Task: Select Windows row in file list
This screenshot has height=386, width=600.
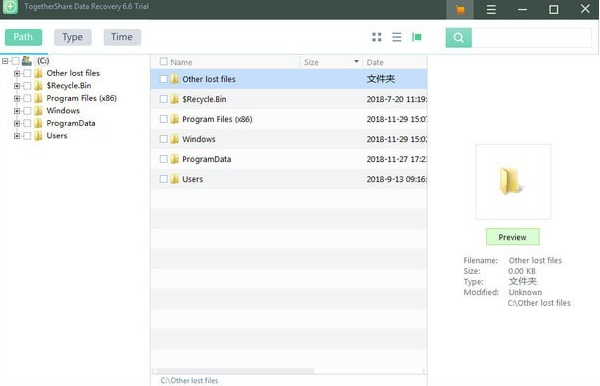Action: [289, 139]
